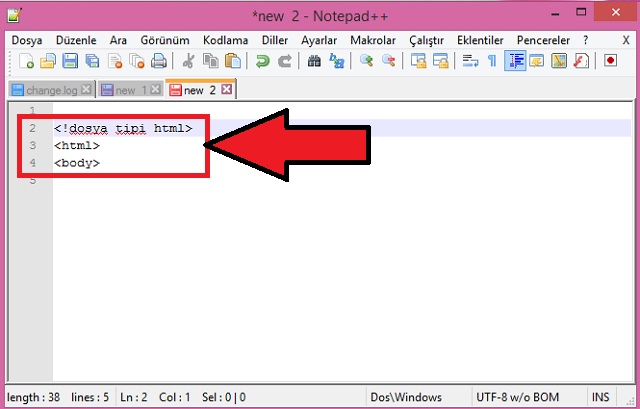Open the Ayarlar menu

319,40
